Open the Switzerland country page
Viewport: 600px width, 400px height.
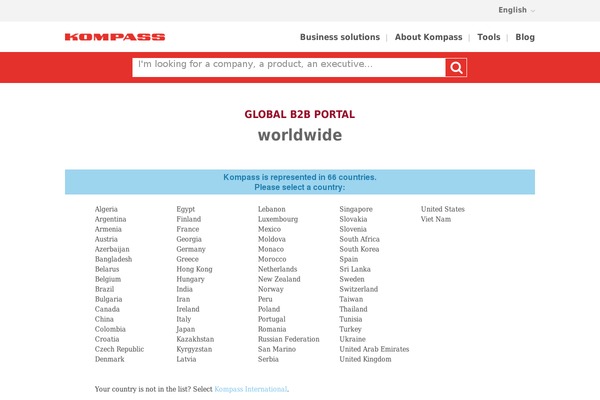pos(359,289)
